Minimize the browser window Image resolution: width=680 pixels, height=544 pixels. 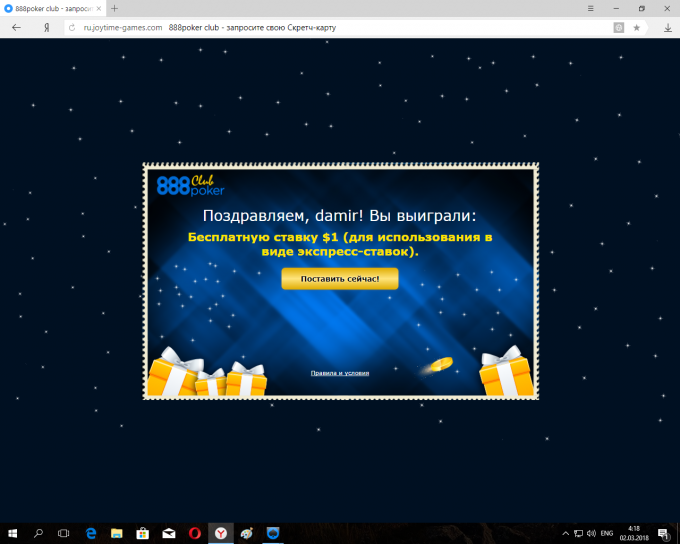[616, 8]
